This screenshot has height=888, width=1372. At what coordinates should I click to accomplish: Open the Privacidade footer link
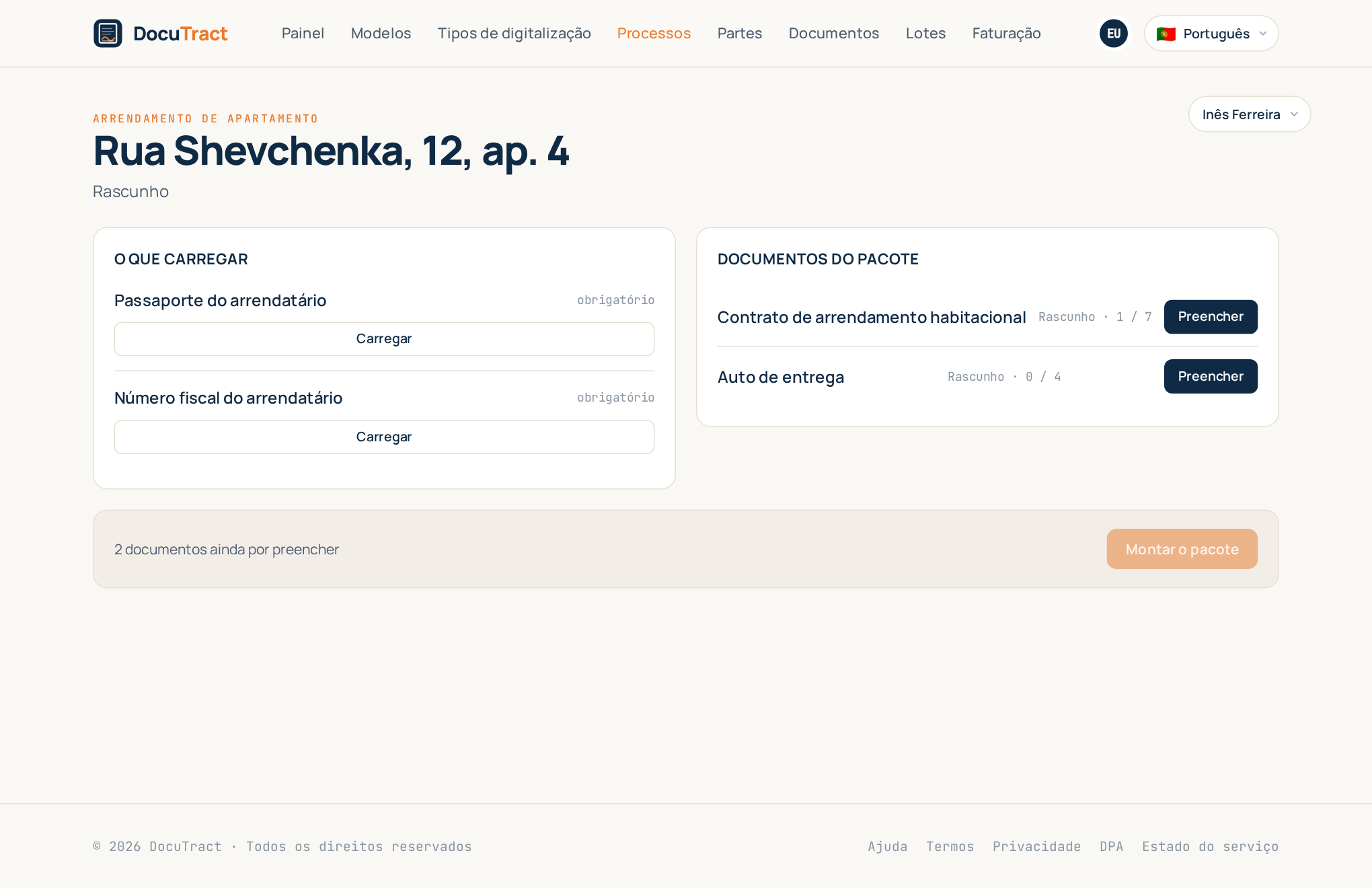pyautogui.click(x=1036, y=846)
